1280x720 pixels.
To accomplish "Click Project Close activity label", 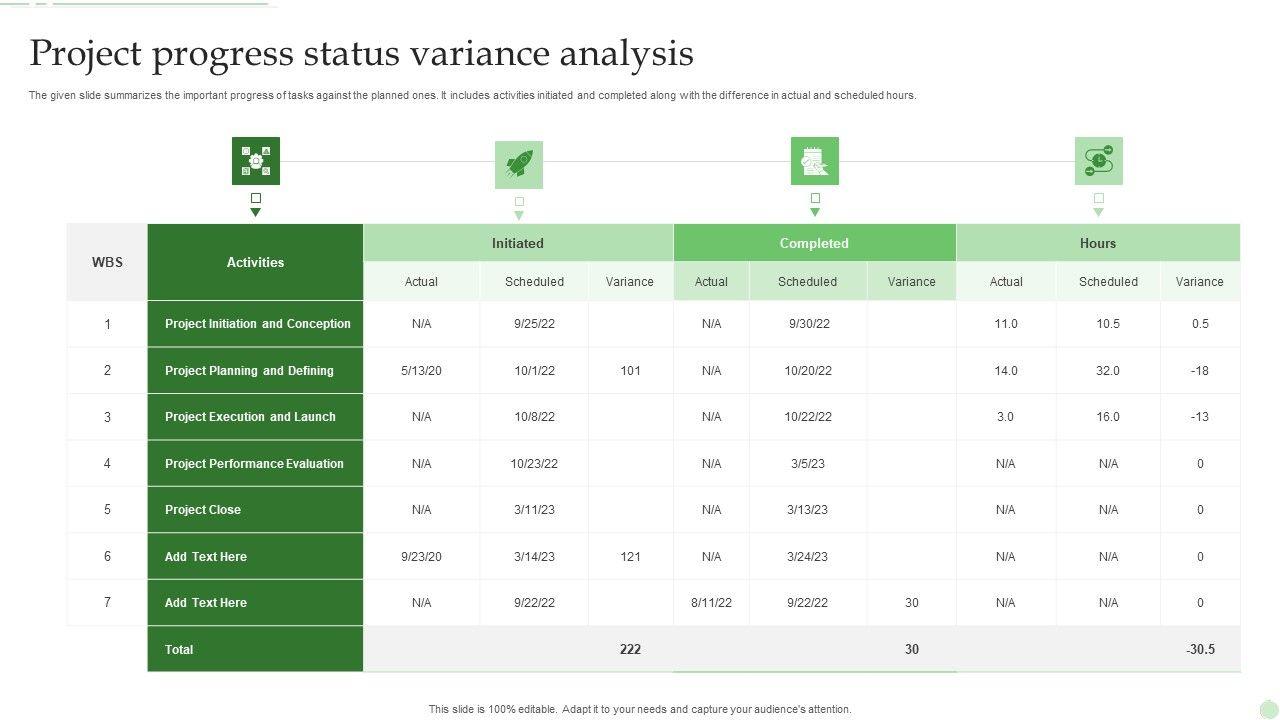I will coord(203,510).
